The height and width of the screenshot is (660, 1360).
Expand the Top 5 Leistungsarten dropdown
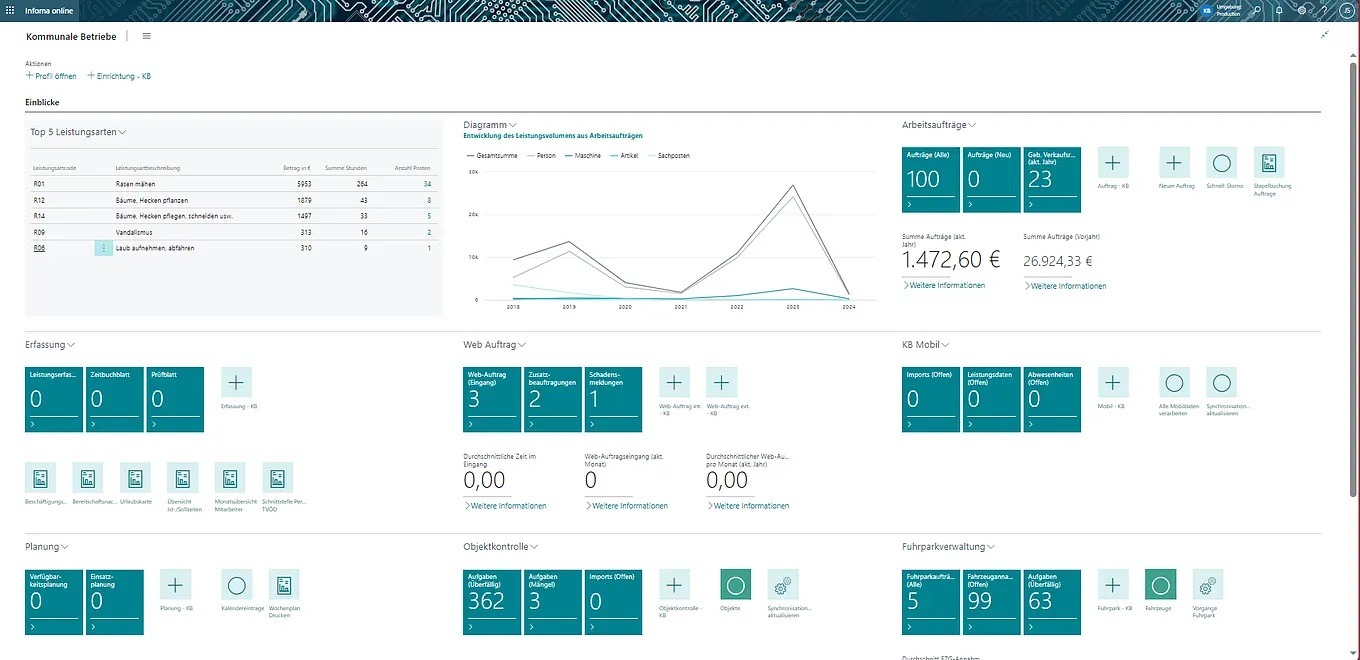pyautogui.click(x=122, y=132)
